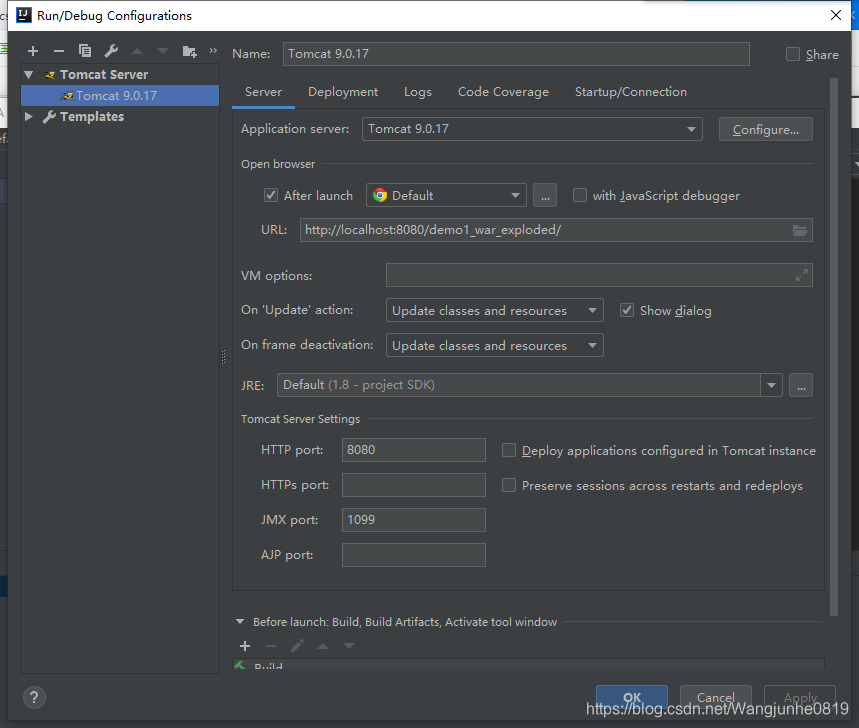Move before launch task down
Screen dimensions: 859x728
coord(348,646)
